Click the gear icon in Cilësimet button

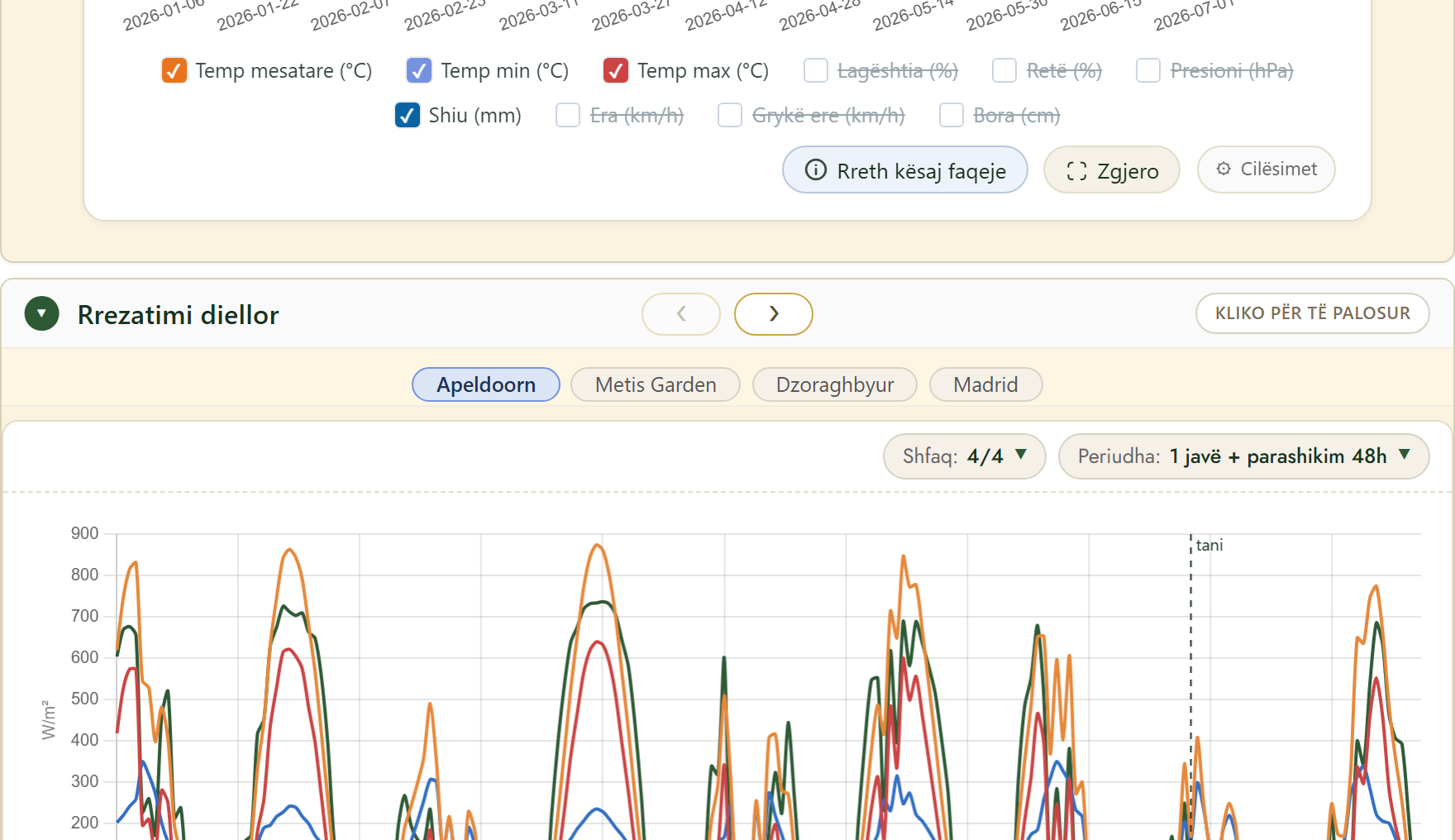[1224, 169]
